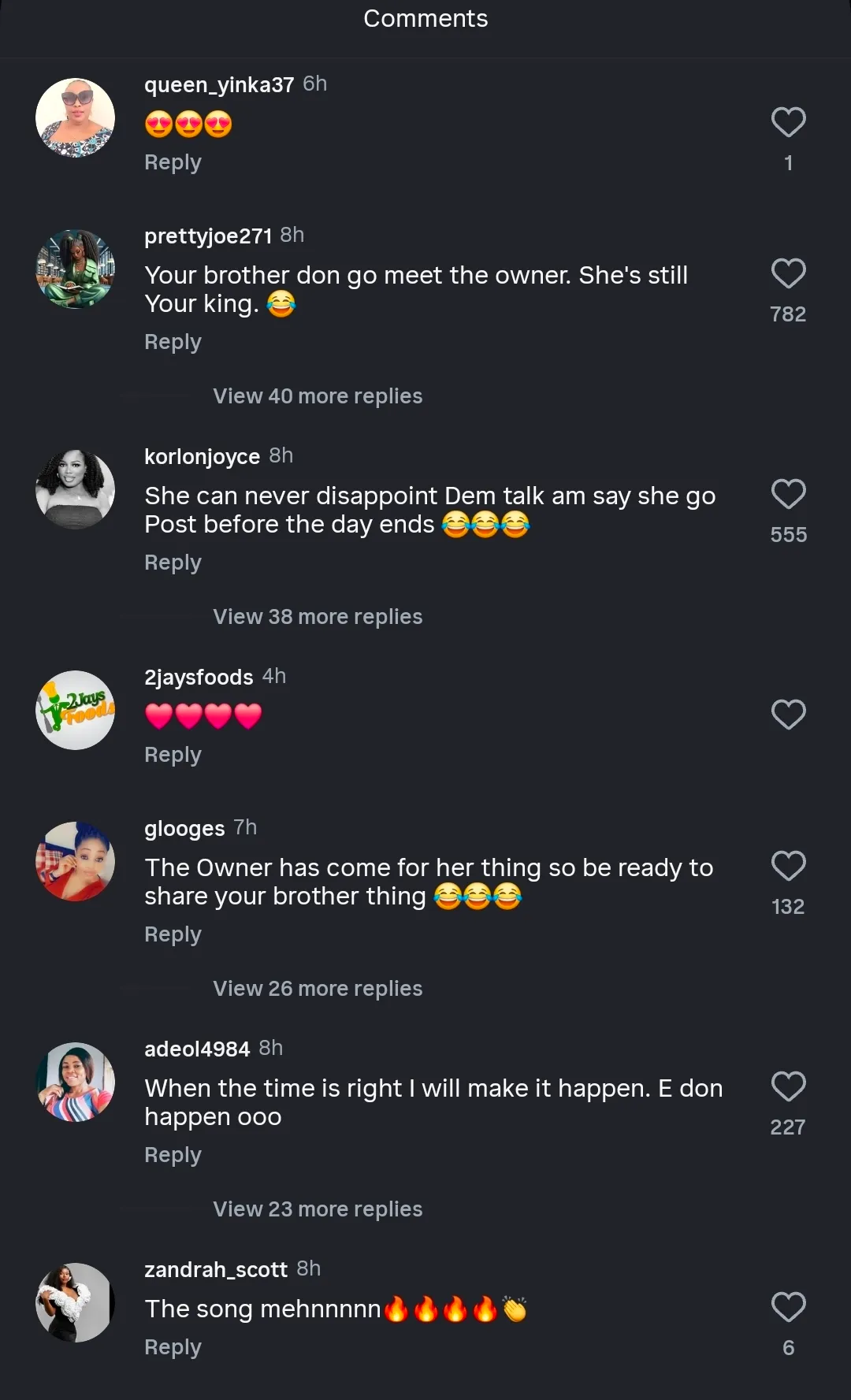Expand 23 more replies under adeol4984
The image size is (851, 1400).
(318, 1209)
